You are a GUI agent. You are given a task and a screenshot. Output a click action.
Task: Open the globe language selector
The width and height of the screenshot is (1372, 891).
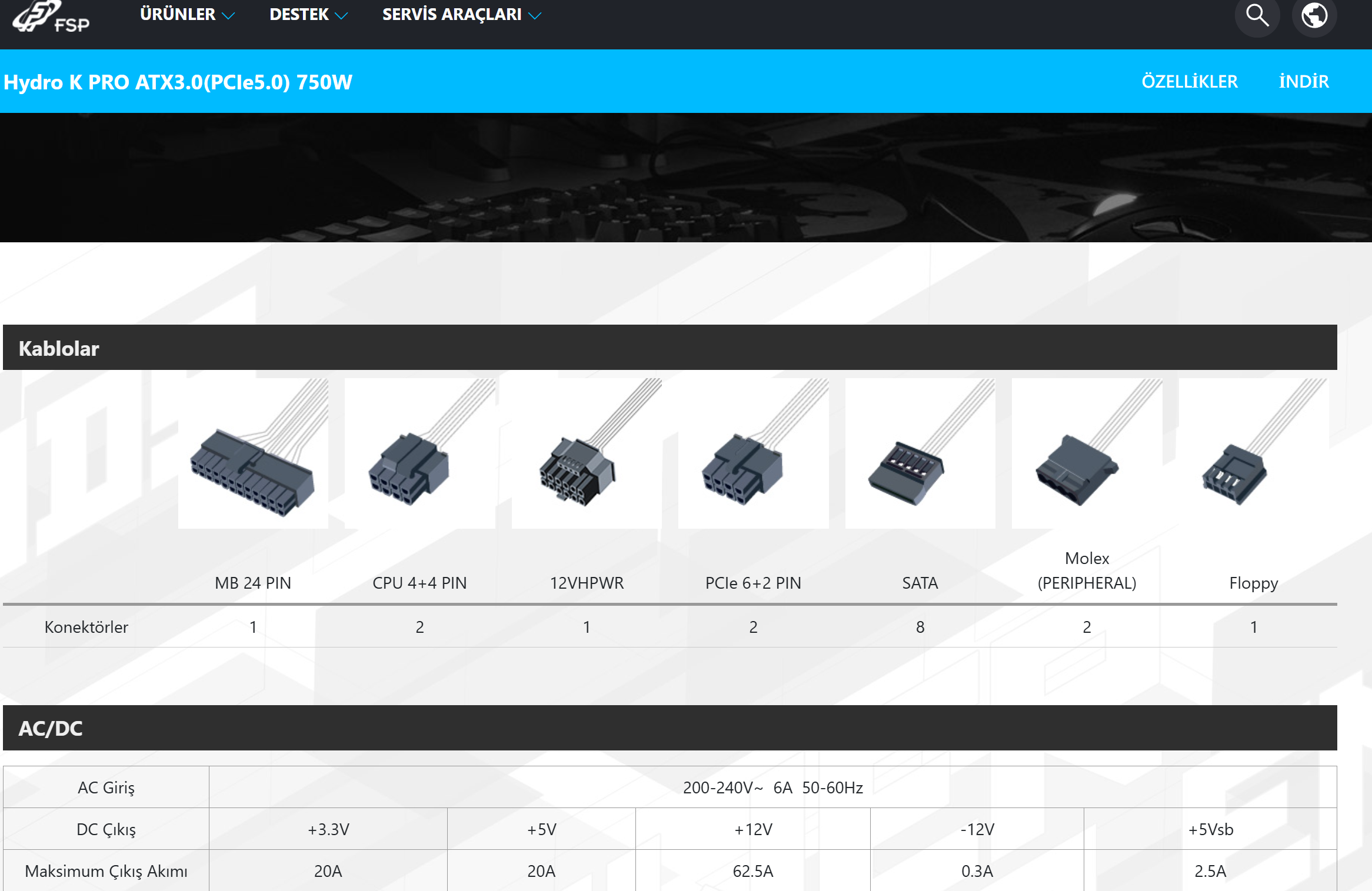tap(1314, 16)
